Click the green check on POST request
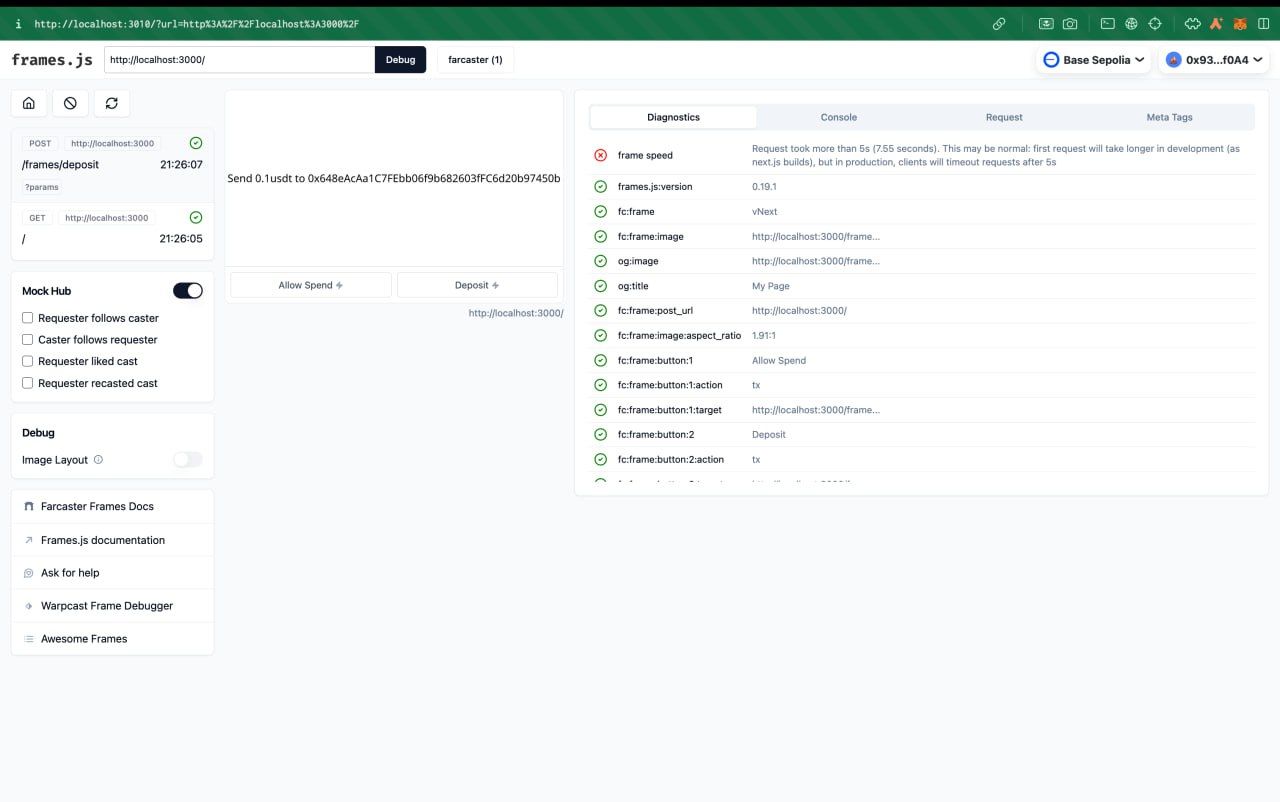This screenshot has width=1280, height=802. (196, 143)
